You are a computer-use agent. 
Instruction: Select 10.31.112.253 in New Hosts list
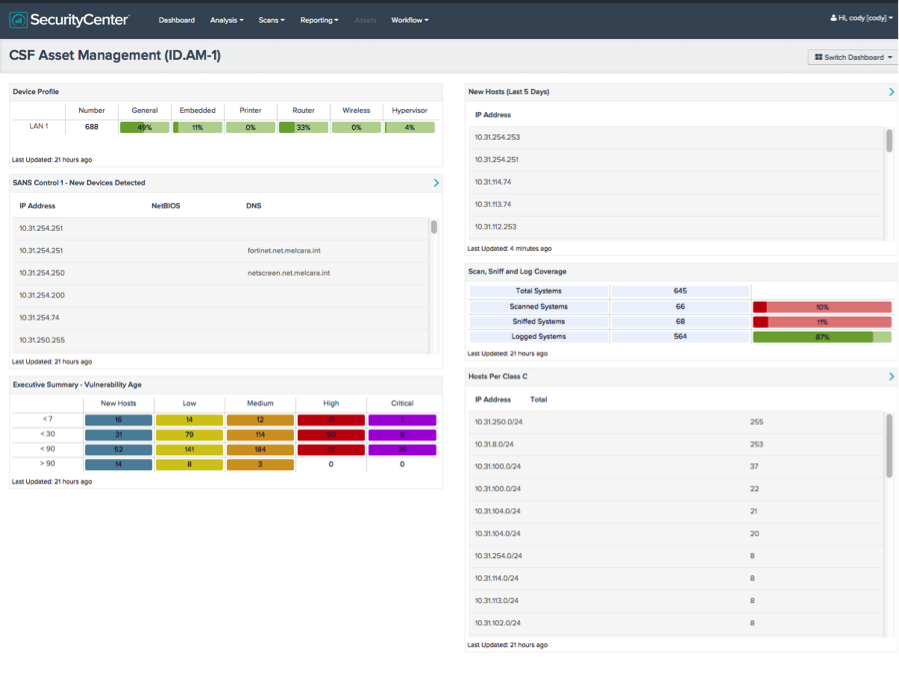point(677,227)
